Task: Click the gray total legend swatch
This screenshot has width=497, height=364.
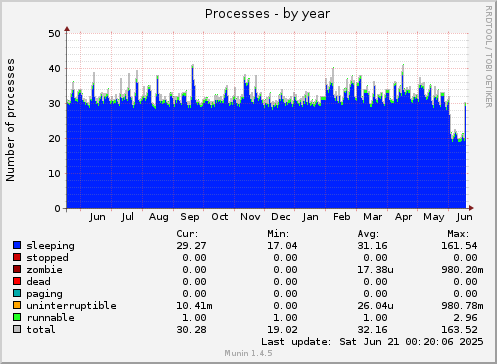Action: point(17,329)
